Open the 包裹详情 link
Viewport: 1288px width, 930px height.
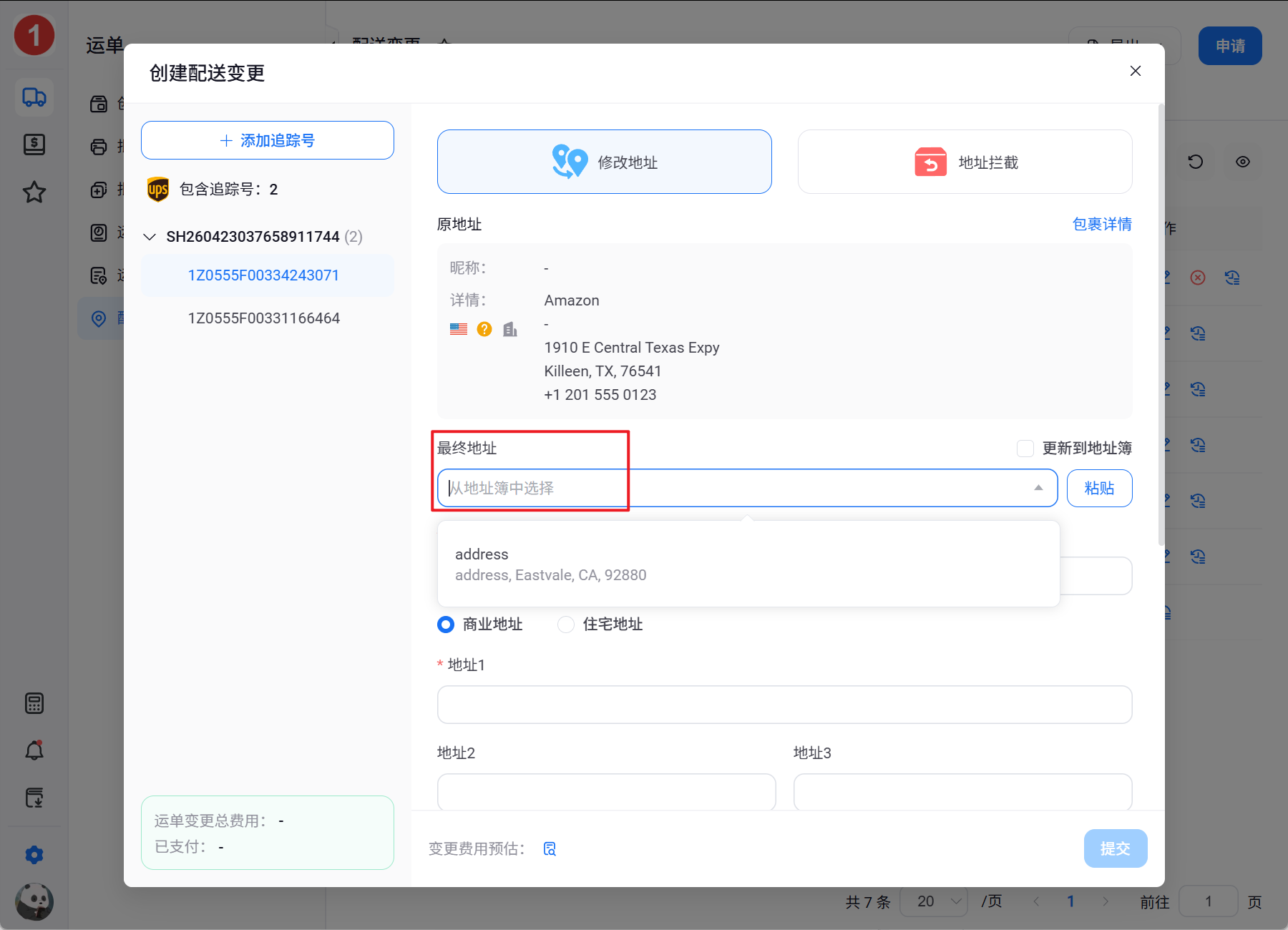(x=1102, y=224)
